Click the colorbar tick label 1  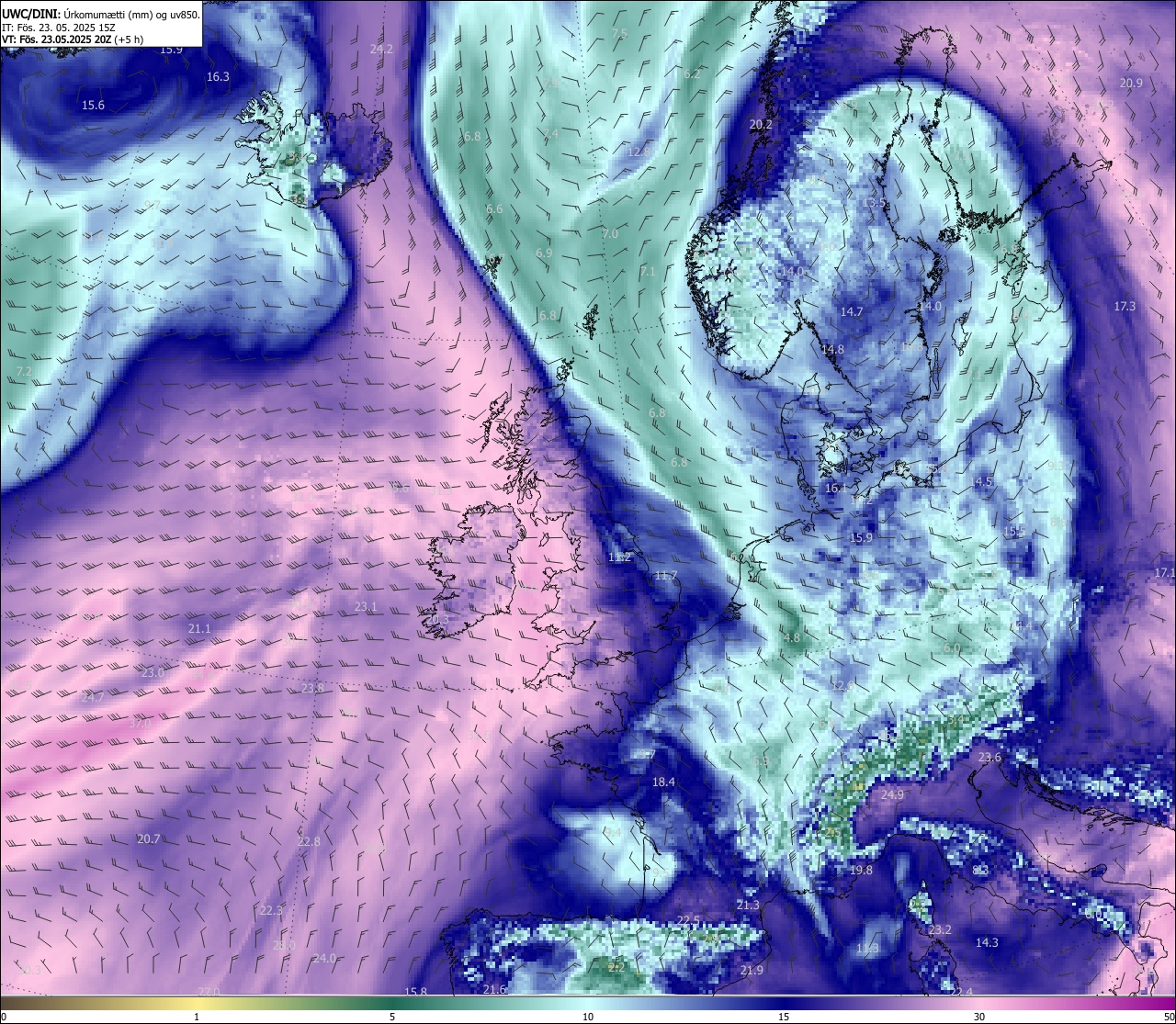(x=197, y=1017)
